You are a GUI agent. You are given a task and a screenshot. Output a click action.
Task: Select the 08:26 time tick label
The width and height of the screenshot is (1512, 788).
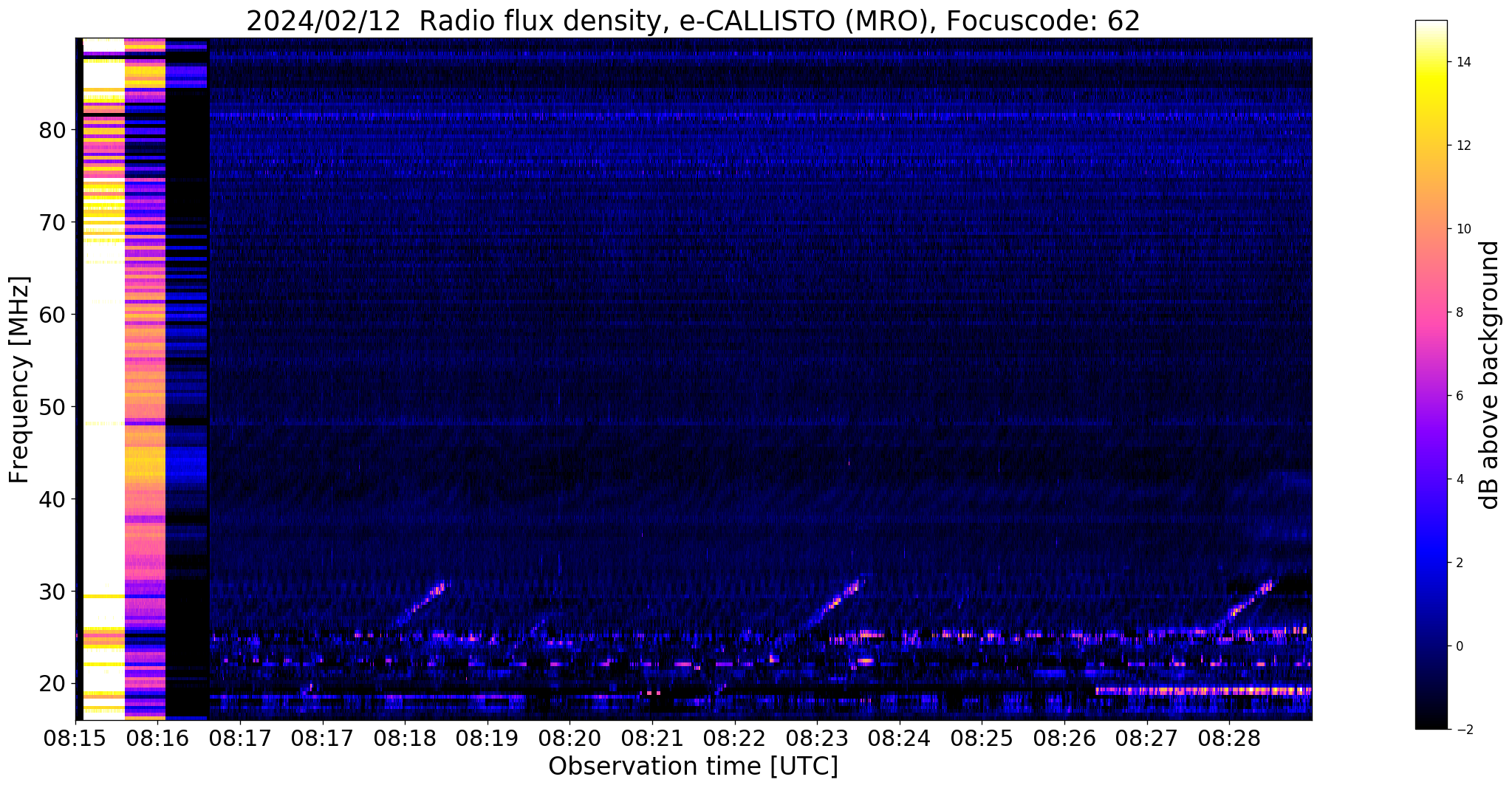(1064, 739)
